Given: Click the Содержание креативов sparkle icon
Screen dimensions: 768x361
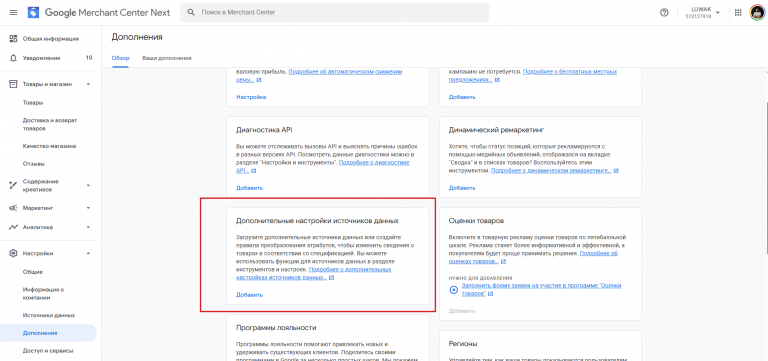Looking at the screenshot, I should (x=14, y=185).
